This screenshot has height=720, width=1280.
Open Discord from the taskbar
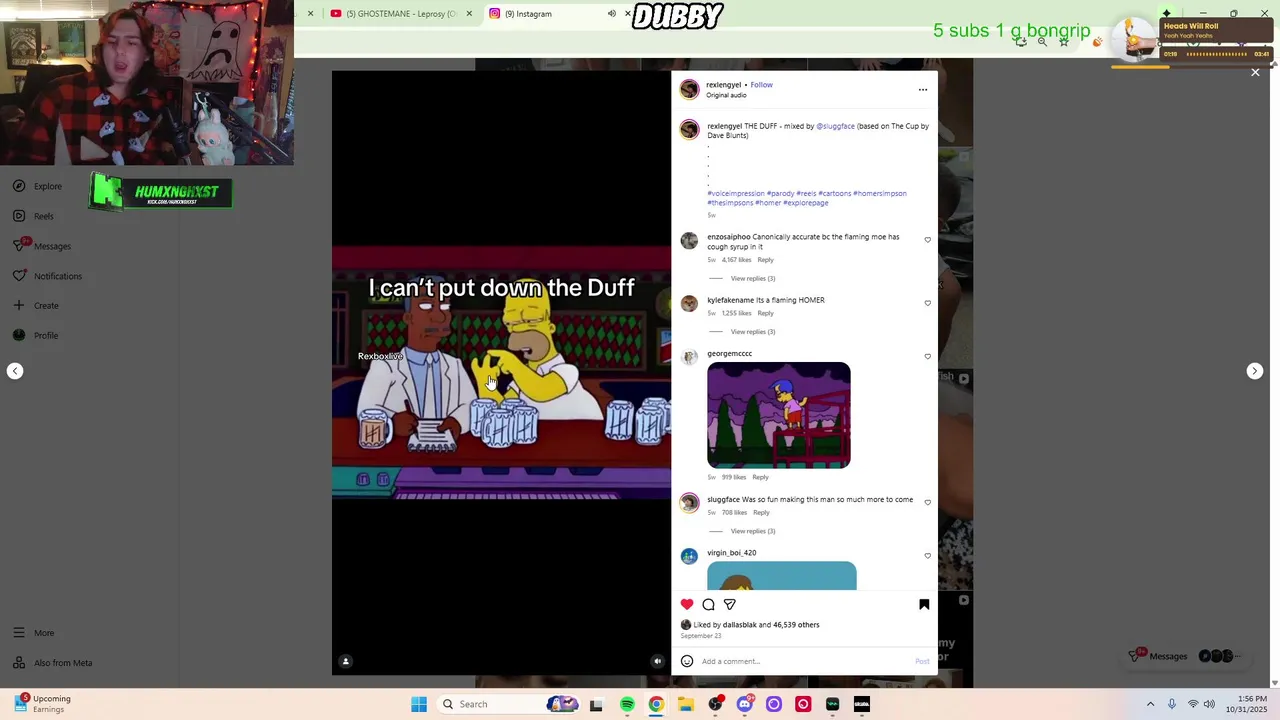(x=744, y=704)
